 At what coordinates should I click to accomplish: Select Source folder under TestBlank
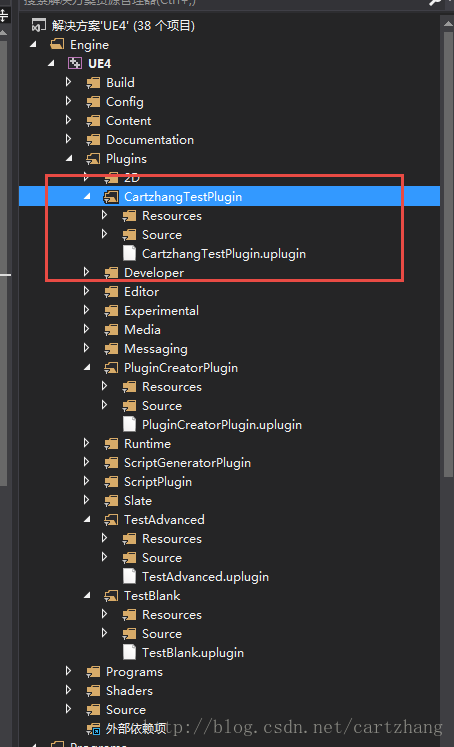(162, 634)
